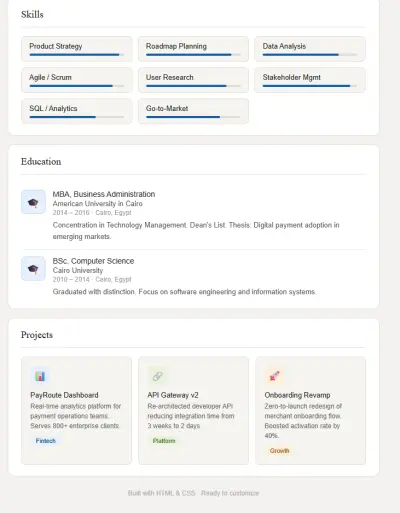Click the MBA, Business Administration heading
Image resolution: width=400 pixels, height=513 pixels.
(x=104, y=194)
